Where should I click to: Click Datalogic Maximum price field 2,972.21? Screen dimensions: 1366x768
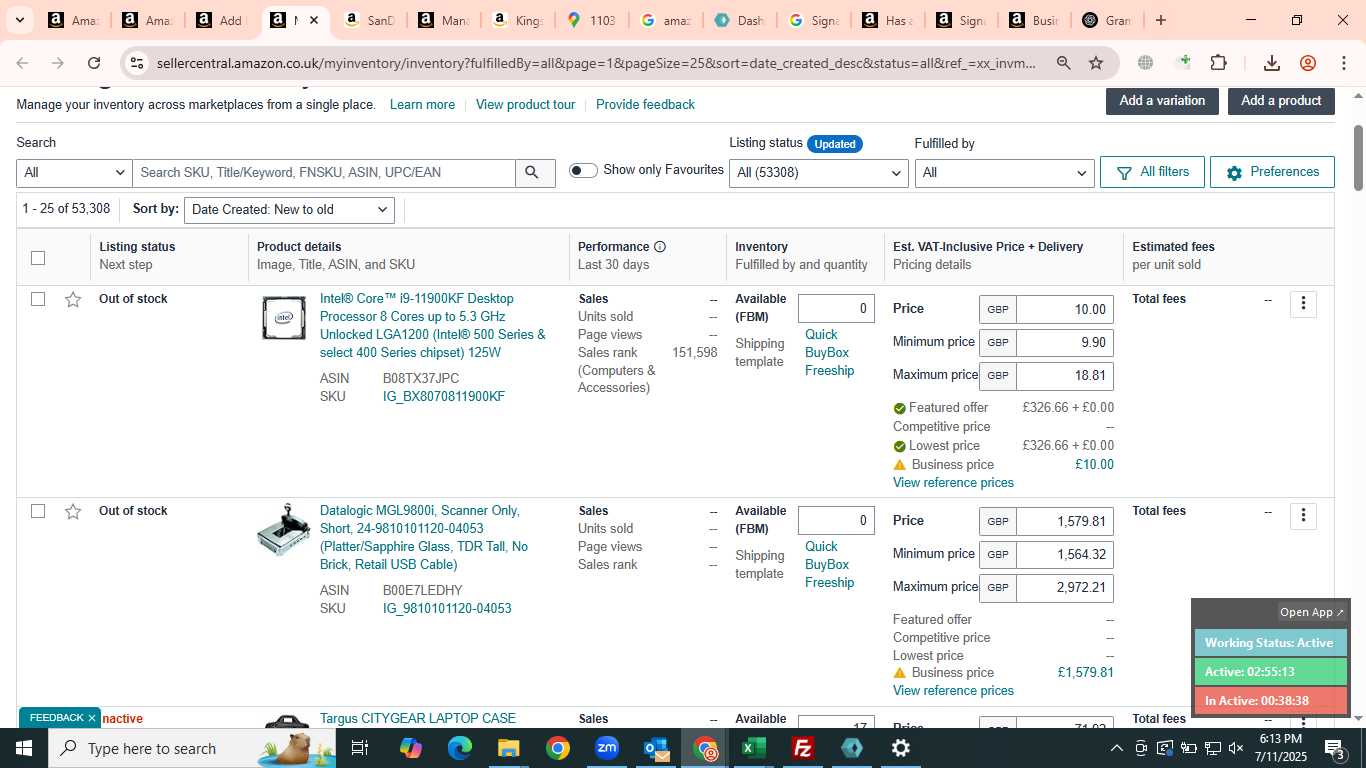pyautogui.click(x=1064, y=588)
